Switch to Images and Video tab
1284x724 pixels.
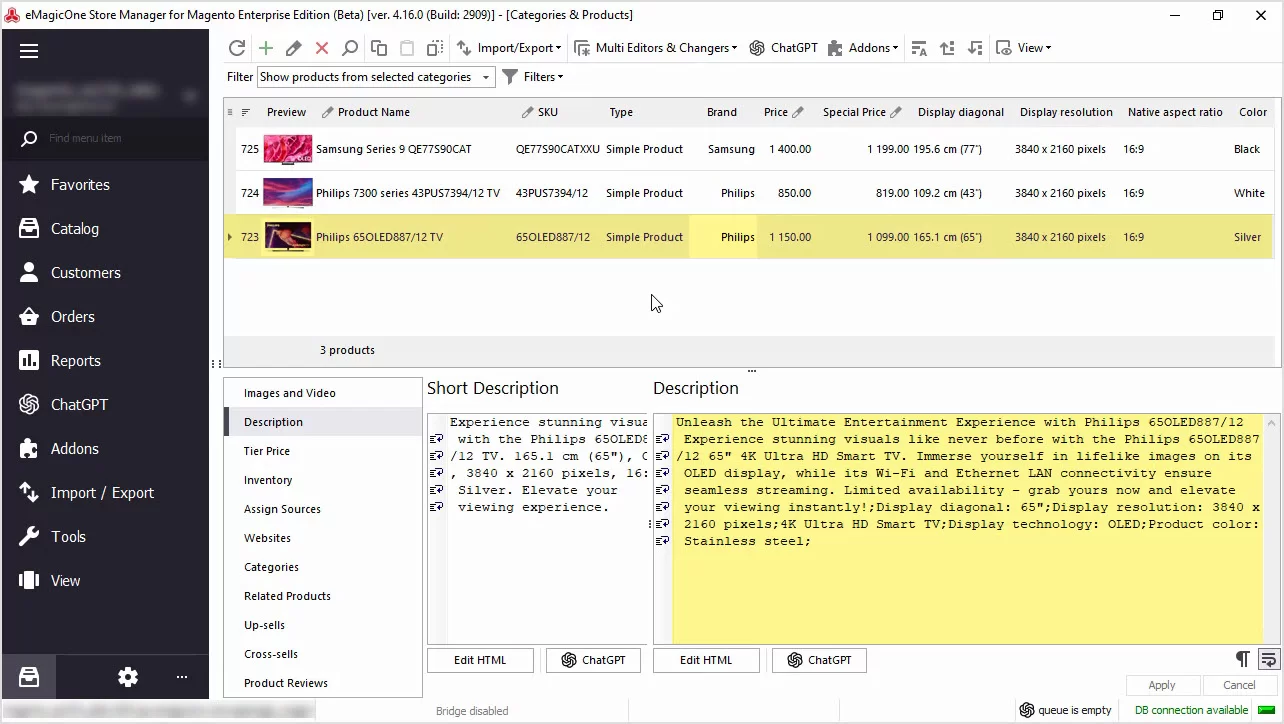coord(323,393)
